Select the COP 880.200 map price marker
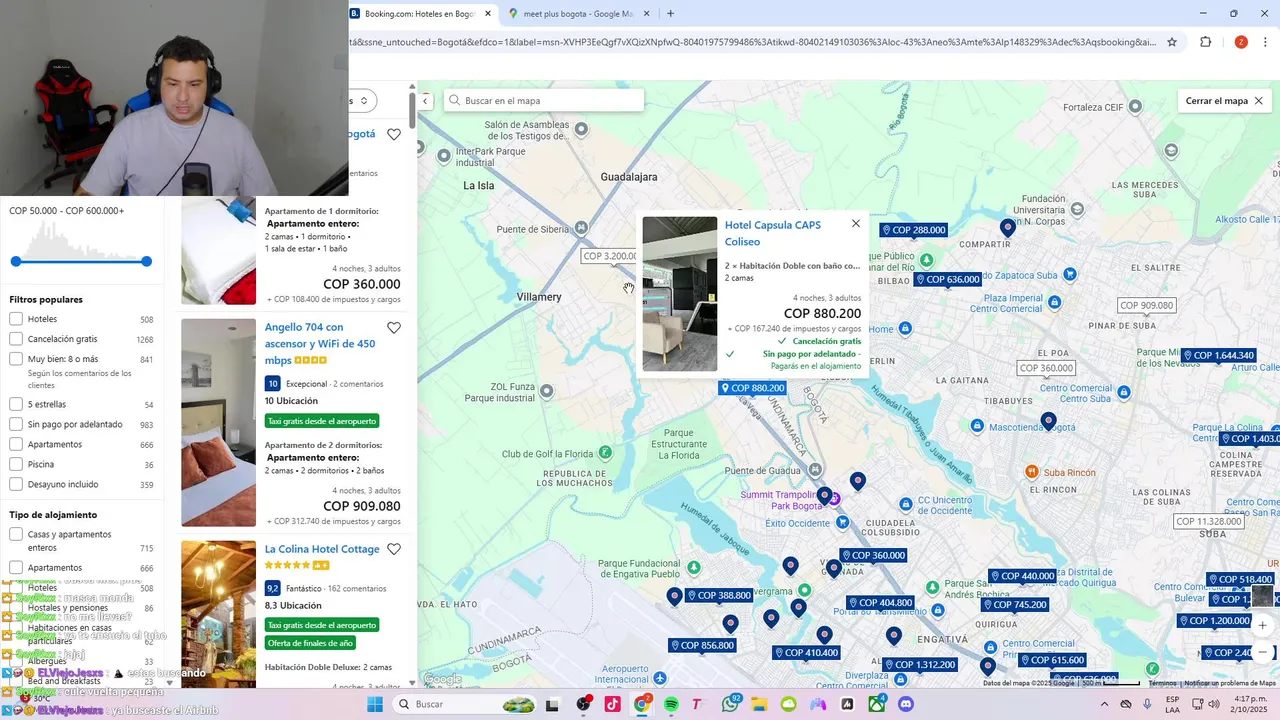The height and width of the screenshot is (720, 1280). coord(752,388)
